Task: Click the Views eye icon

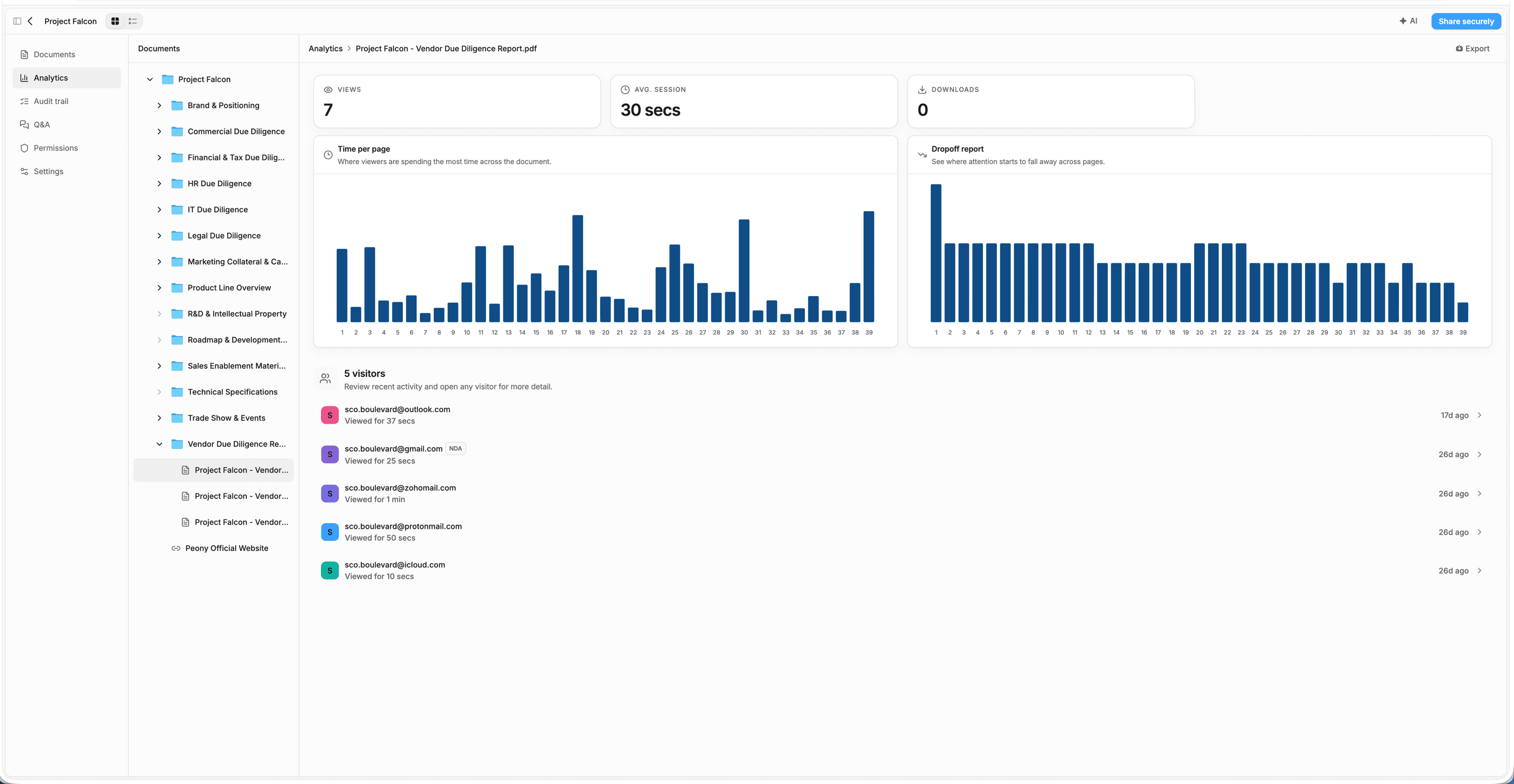Action: 328,90
